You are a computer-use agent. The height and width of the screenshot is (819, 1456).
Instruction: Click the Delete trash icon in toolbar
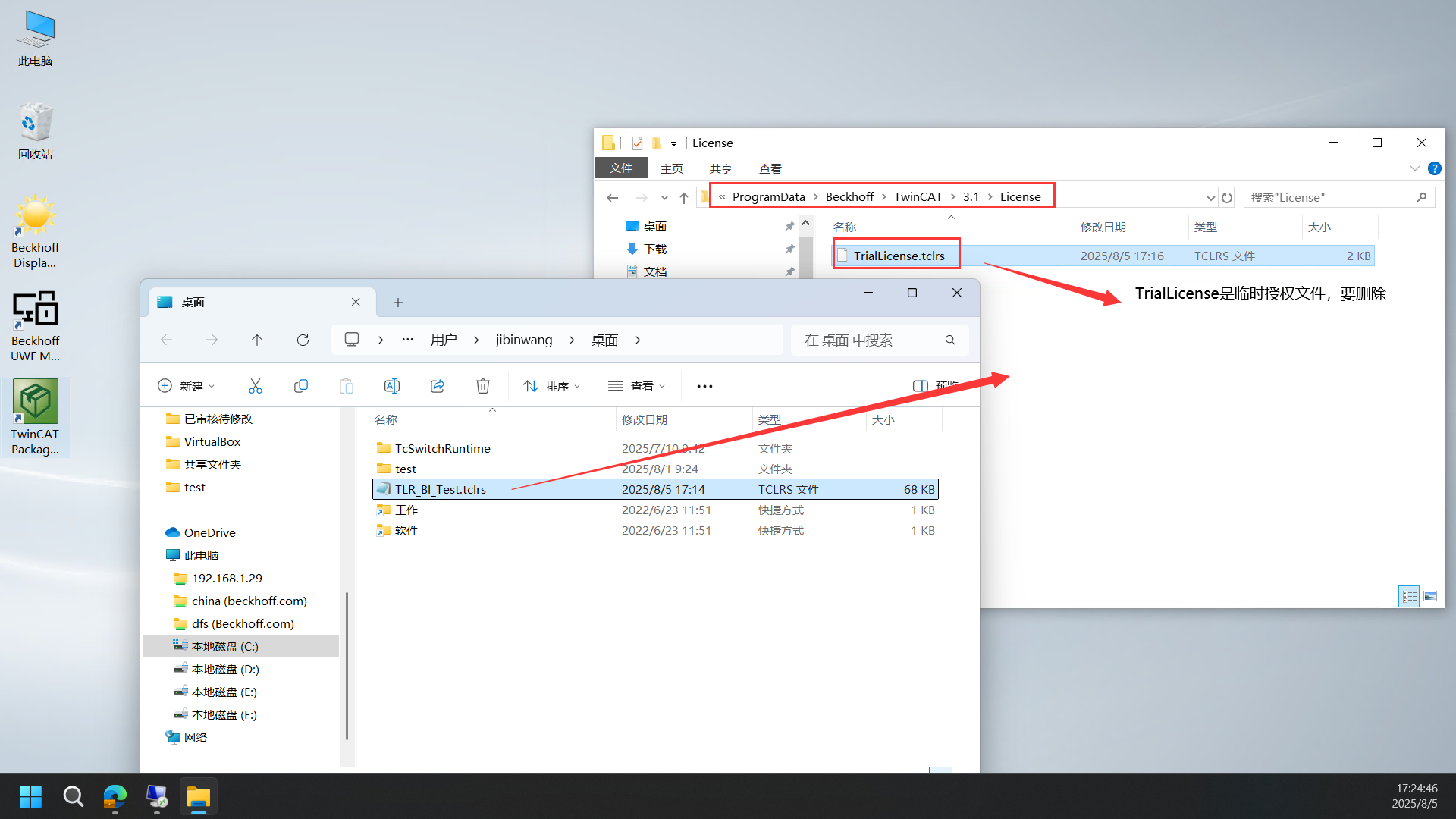(483, 386)
